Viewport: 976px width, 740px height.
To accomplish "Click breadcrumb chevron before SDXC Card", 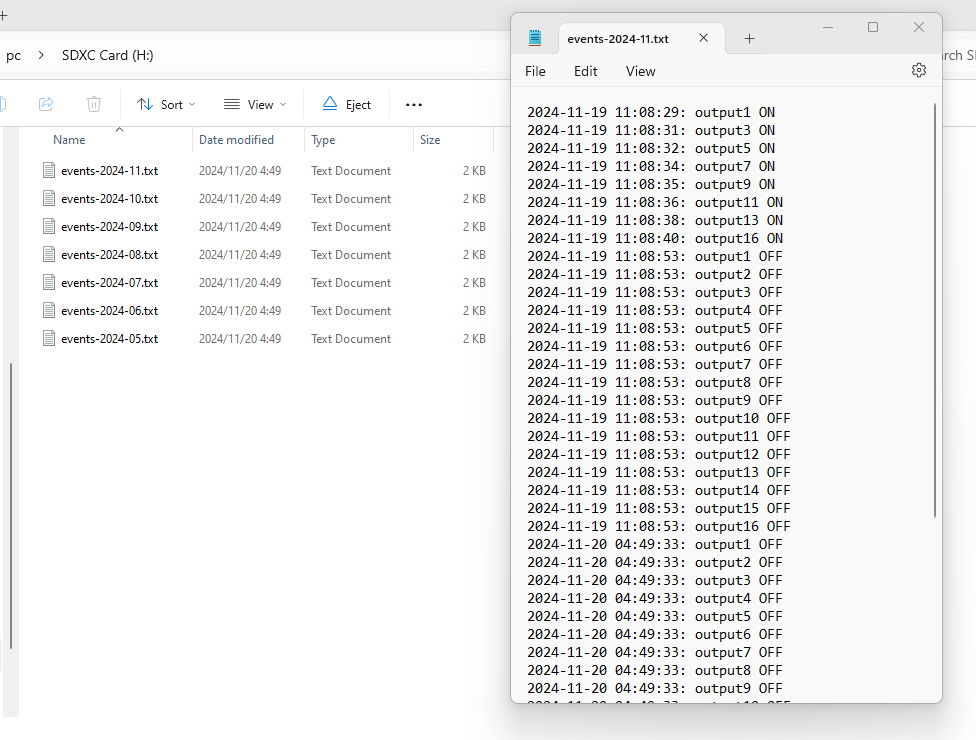I will coord(41,55).
